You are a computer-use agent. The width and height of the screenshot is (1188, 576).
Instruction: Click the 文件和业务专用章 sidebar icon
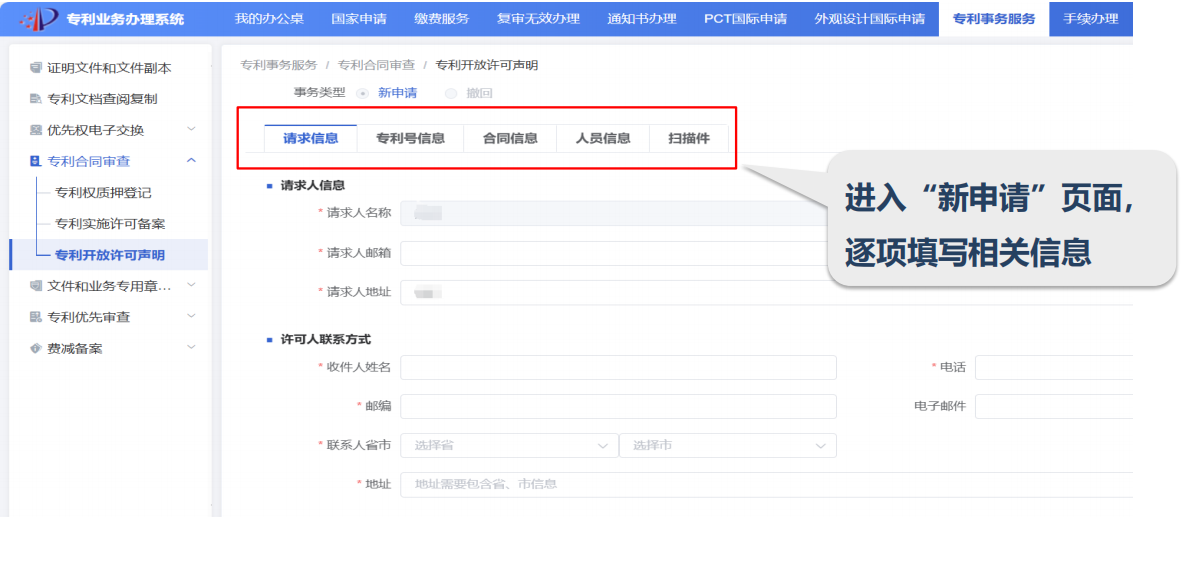36,286
